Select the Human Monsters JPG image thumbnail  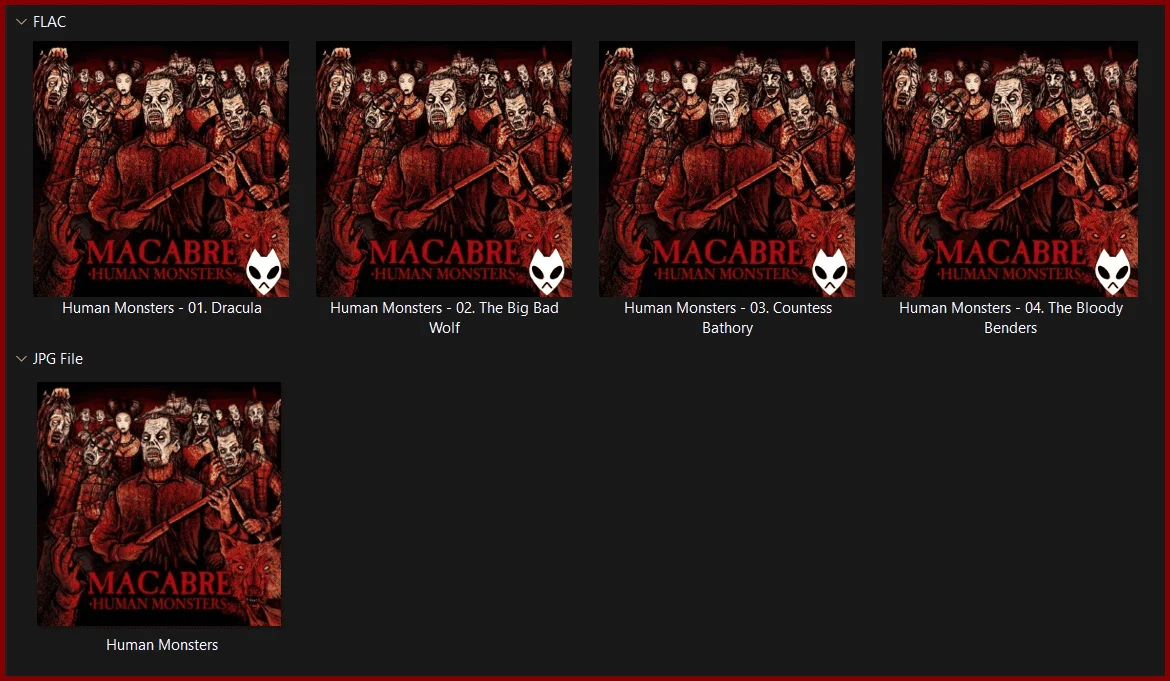[x=160, y=504]
